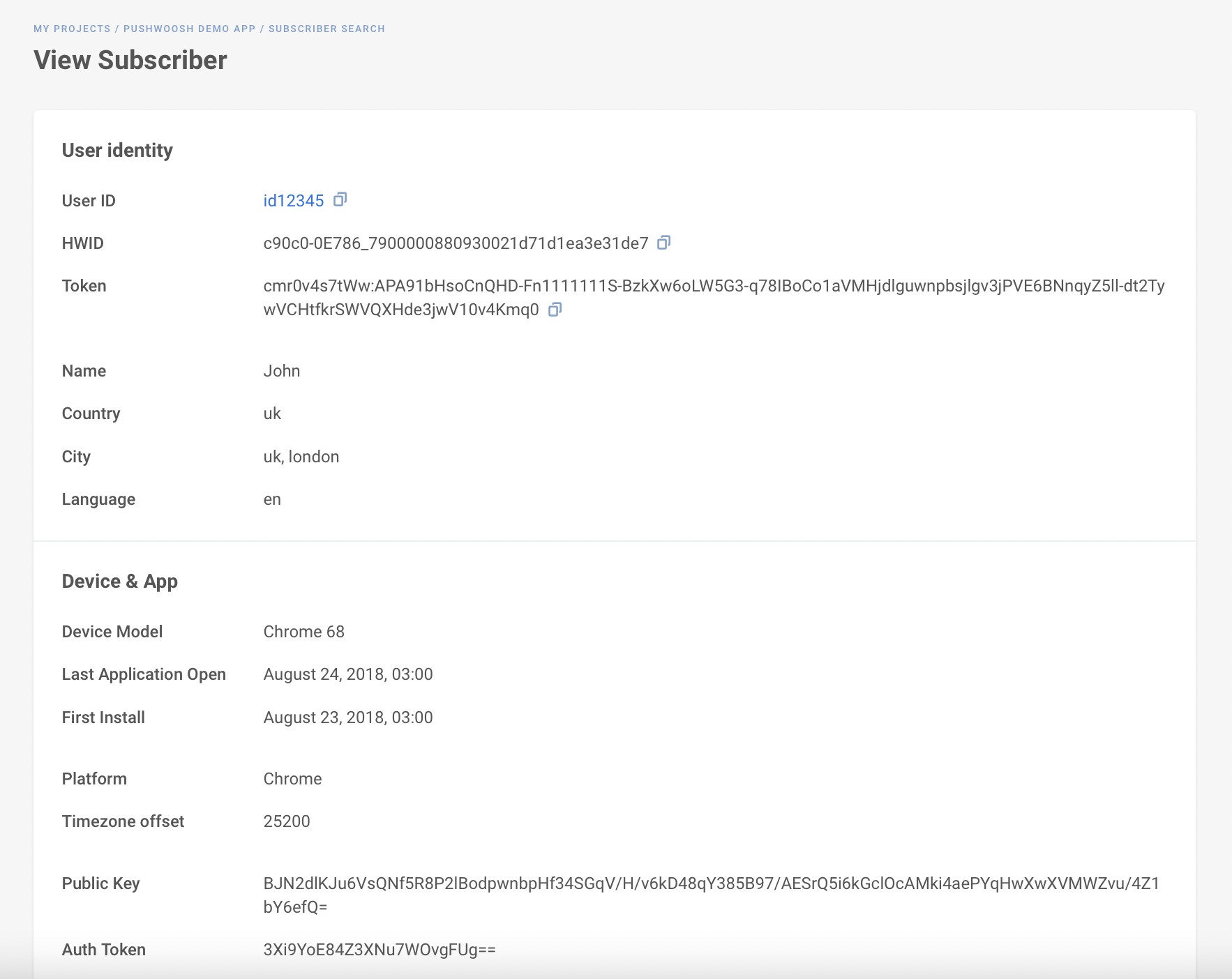The height and width of the screenshot is (979, 1232).
Task: Click the City value uk, london
Action: 301,457
